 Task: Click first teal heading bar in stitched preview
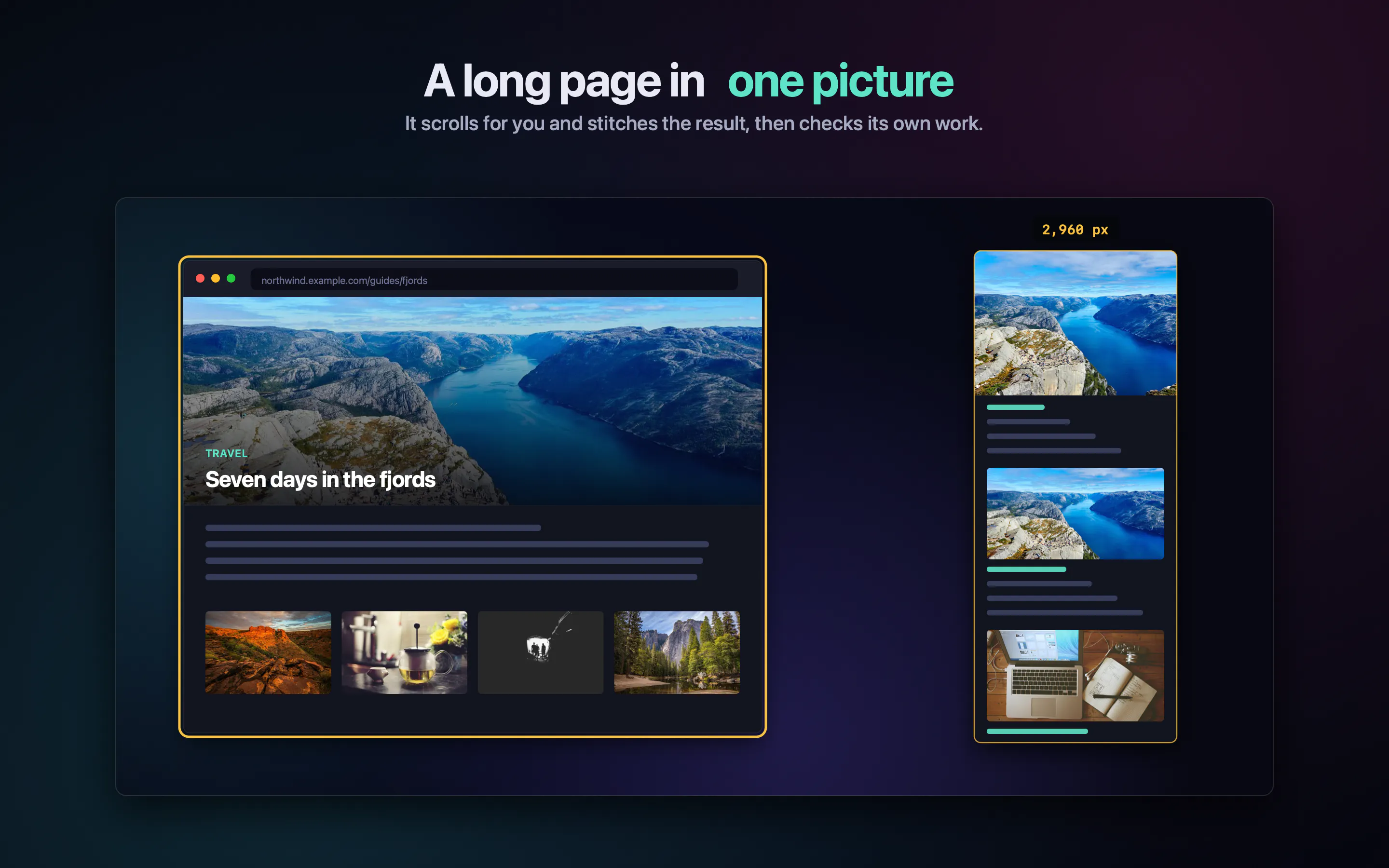pos(1015,407)
